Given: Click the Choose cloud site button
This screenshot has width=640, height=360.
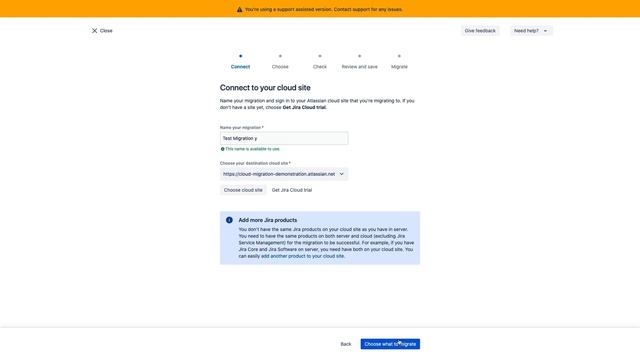Looking at the screenshot, I should [243, 190].
